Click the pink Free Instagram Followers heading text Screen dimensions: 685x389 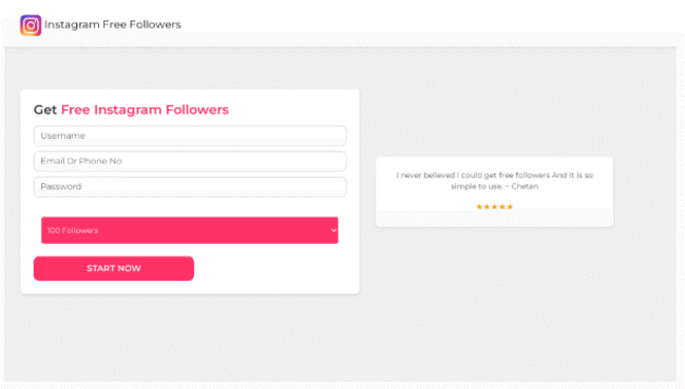click(145, 110)
